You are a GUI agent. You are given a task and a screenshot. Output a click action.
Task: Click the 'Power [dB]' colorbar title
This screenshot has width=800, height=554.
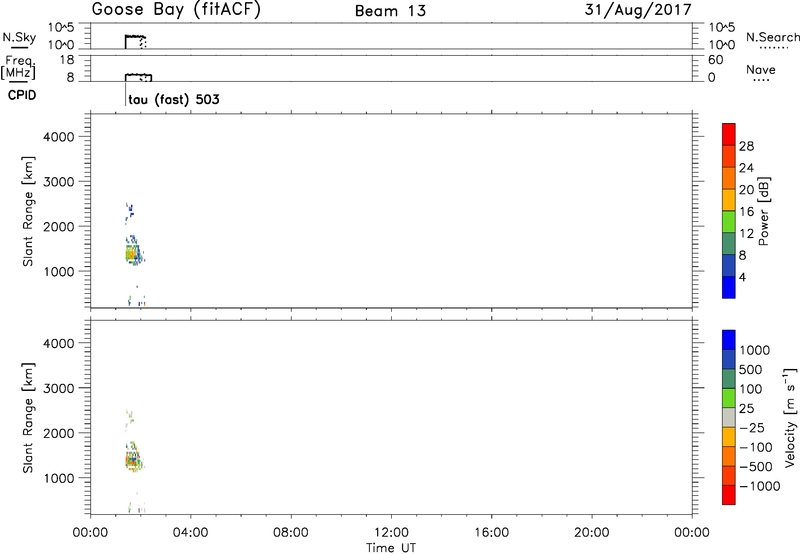(x=763, y=211)
